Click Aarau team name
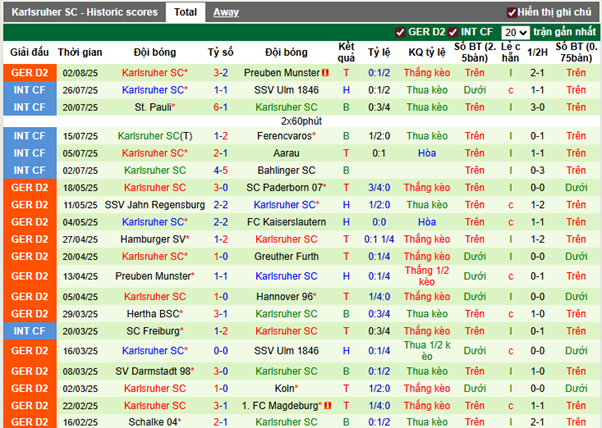602x428 pixels. coord(286,153)
